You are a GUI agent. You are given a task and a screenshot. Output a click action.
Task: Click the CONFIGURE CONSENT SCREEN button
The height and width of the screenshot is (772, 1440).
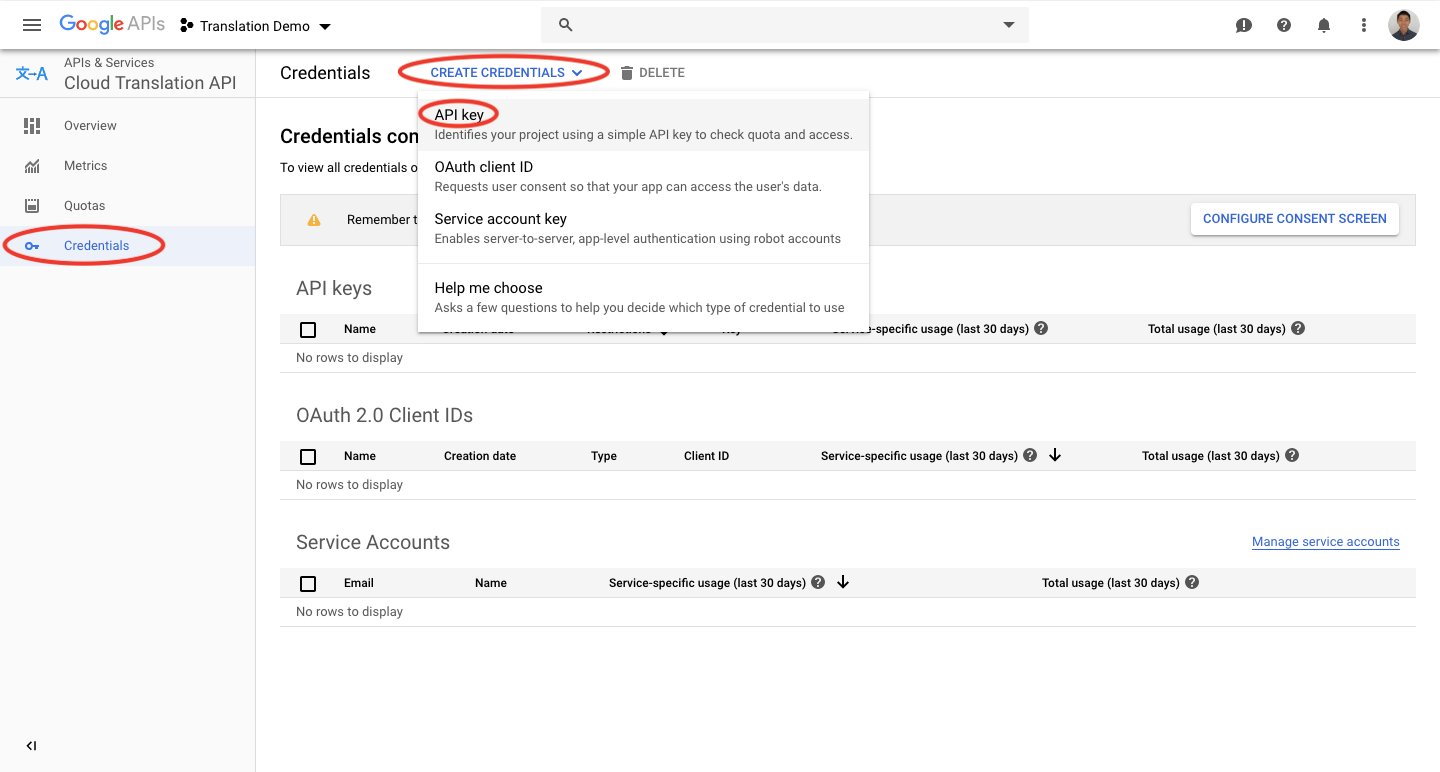click(x=1294, y=218)
